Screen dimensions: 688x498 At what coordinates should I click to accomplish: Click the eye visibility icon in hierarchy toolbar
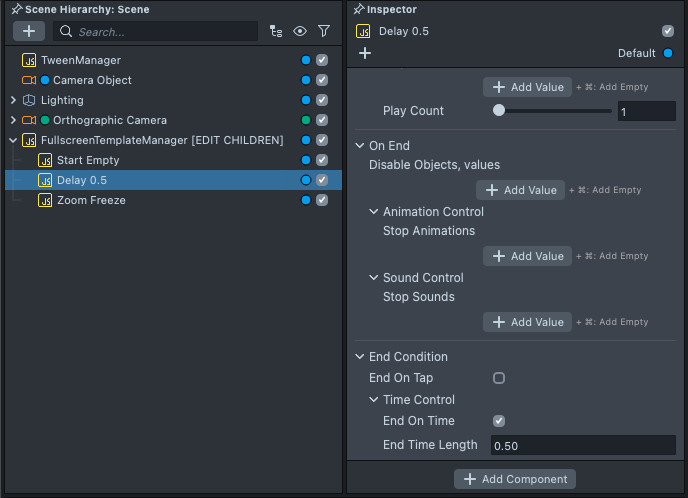[300, 31]
